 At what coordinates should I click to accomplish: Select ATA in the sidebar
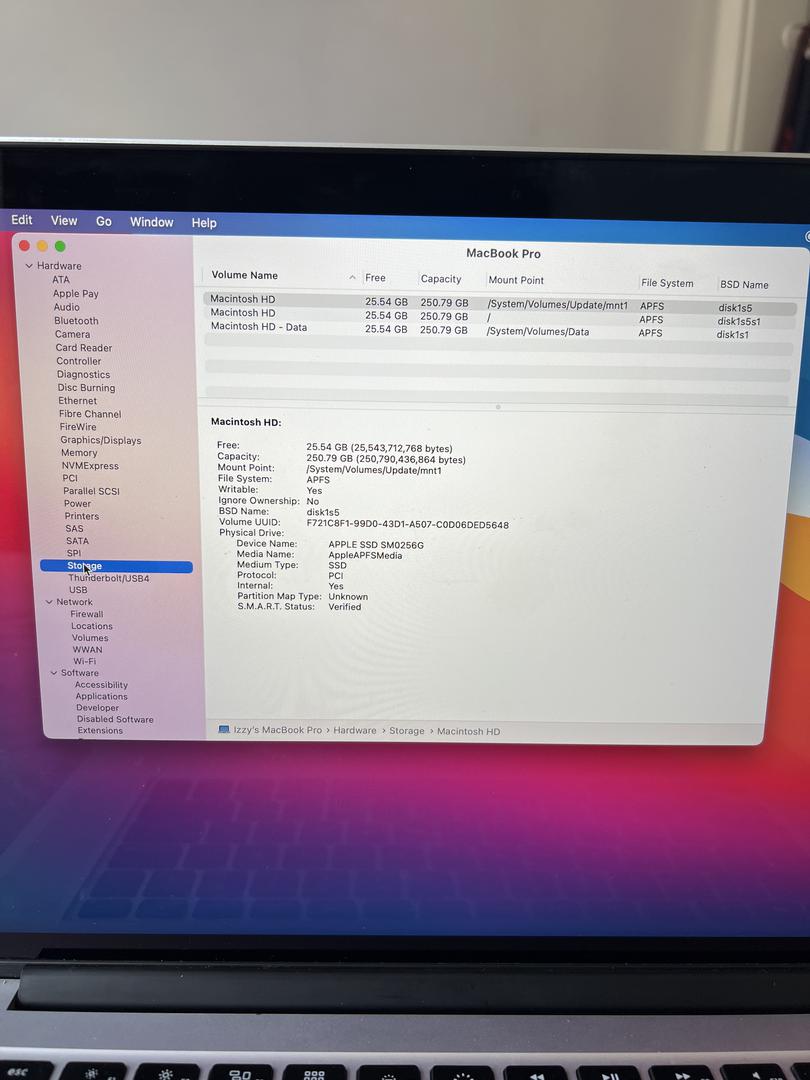point(61,280)
